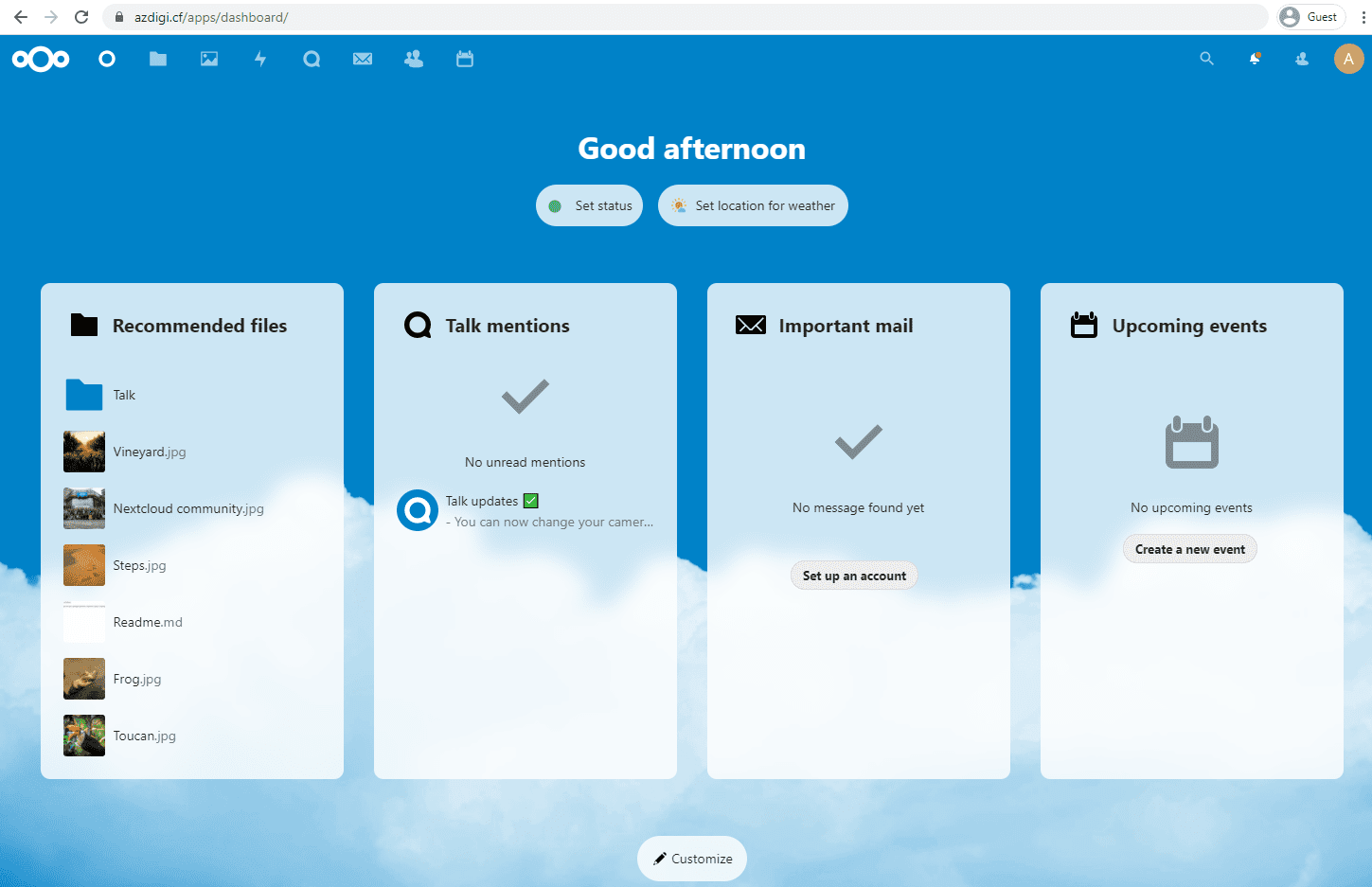Open the Talk app from the toolbar

pyautogui.click(x=312, y=59)
